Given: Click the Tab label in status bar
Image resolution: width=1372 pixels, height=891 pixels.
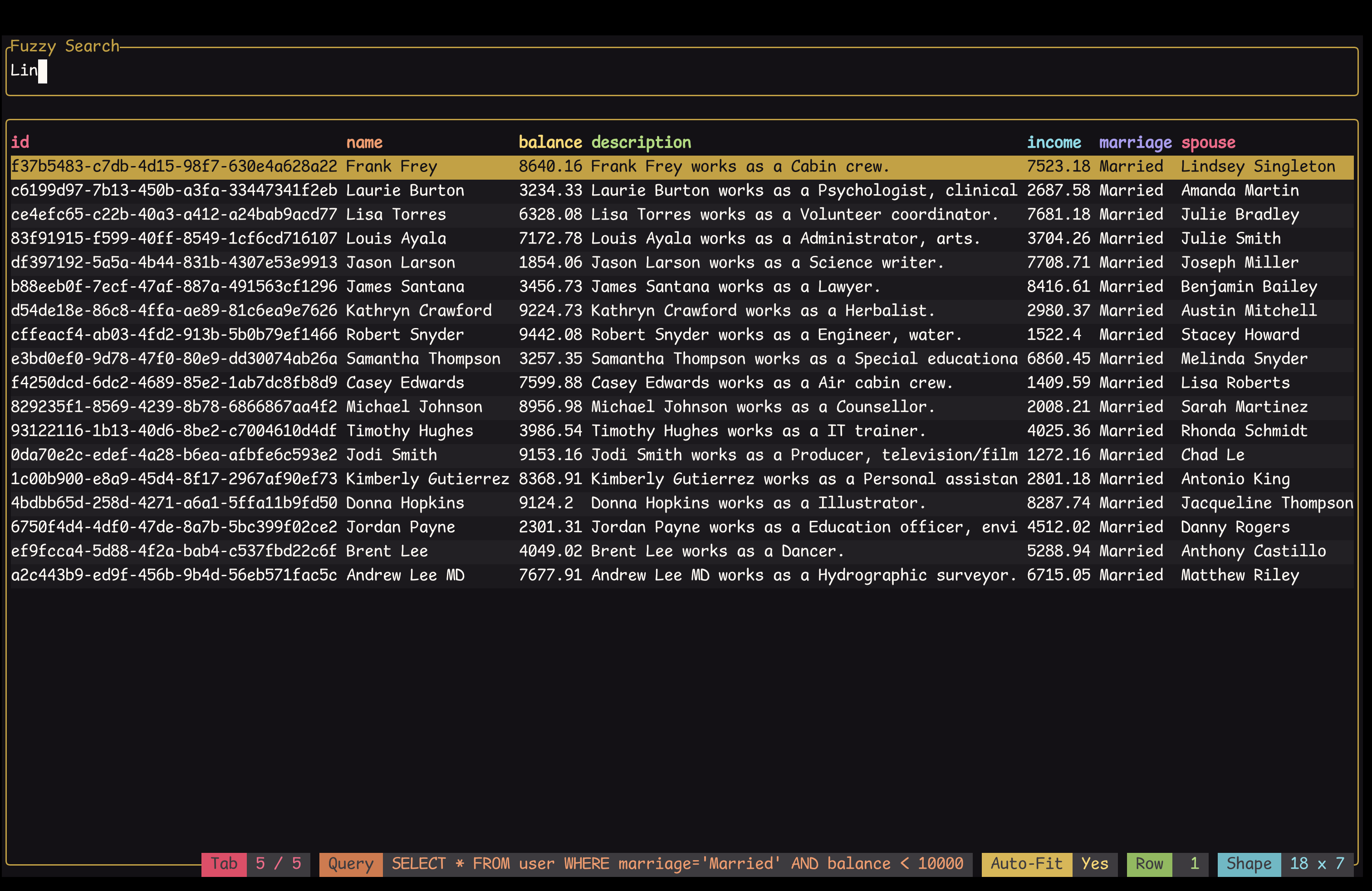Looking at the screenshot, I should pyautogui.click(x=224, y=864).
